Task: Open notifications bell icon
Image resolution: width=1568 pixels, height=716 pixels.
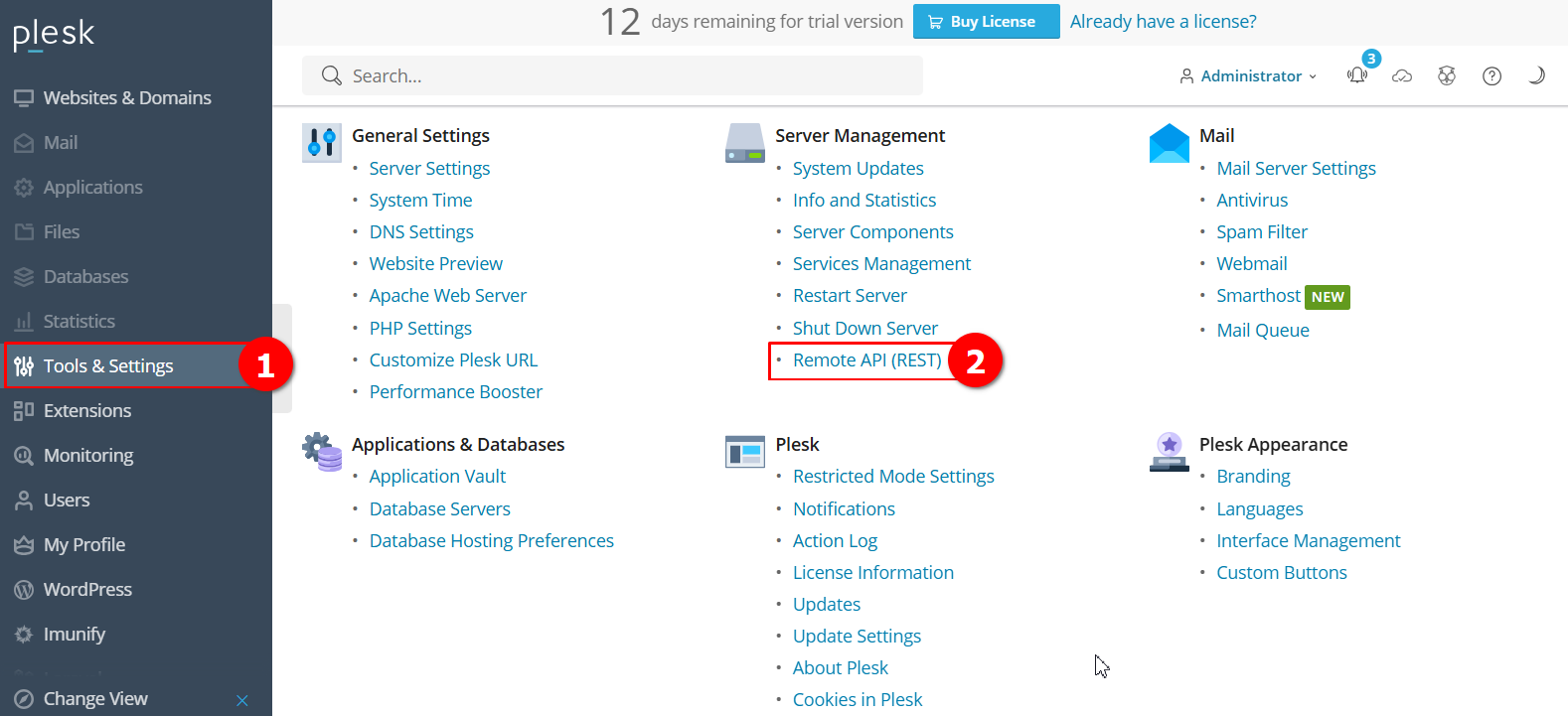Action: [x=1356, y=75]
